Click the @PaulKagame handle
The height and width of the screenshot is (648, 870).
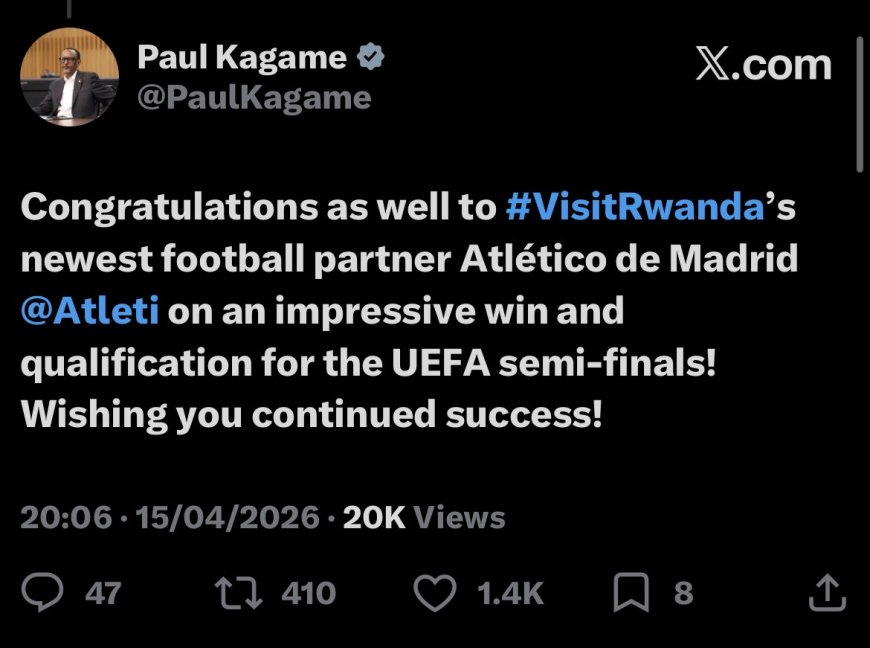click(253, 98)
